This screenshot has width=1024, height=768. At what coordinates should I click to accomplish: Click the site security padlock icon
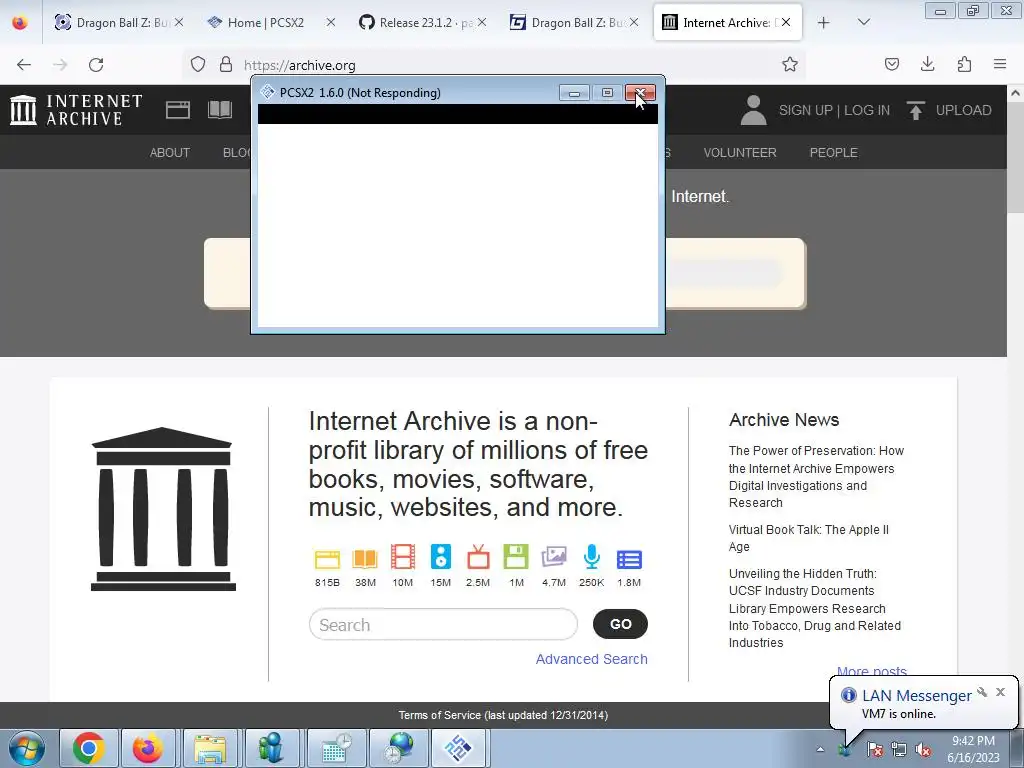point(226,64)
